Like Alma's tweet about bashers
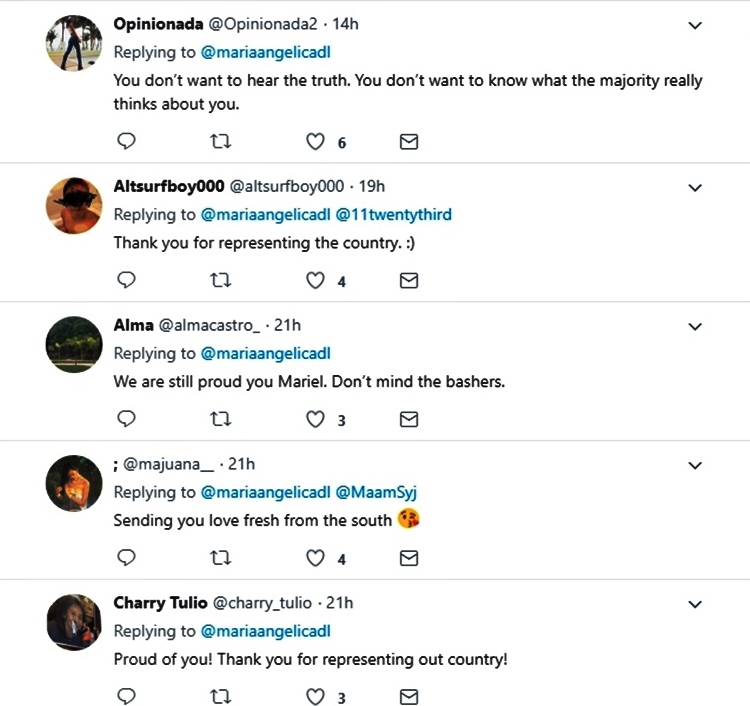750x706 pixels. (316, 420)
